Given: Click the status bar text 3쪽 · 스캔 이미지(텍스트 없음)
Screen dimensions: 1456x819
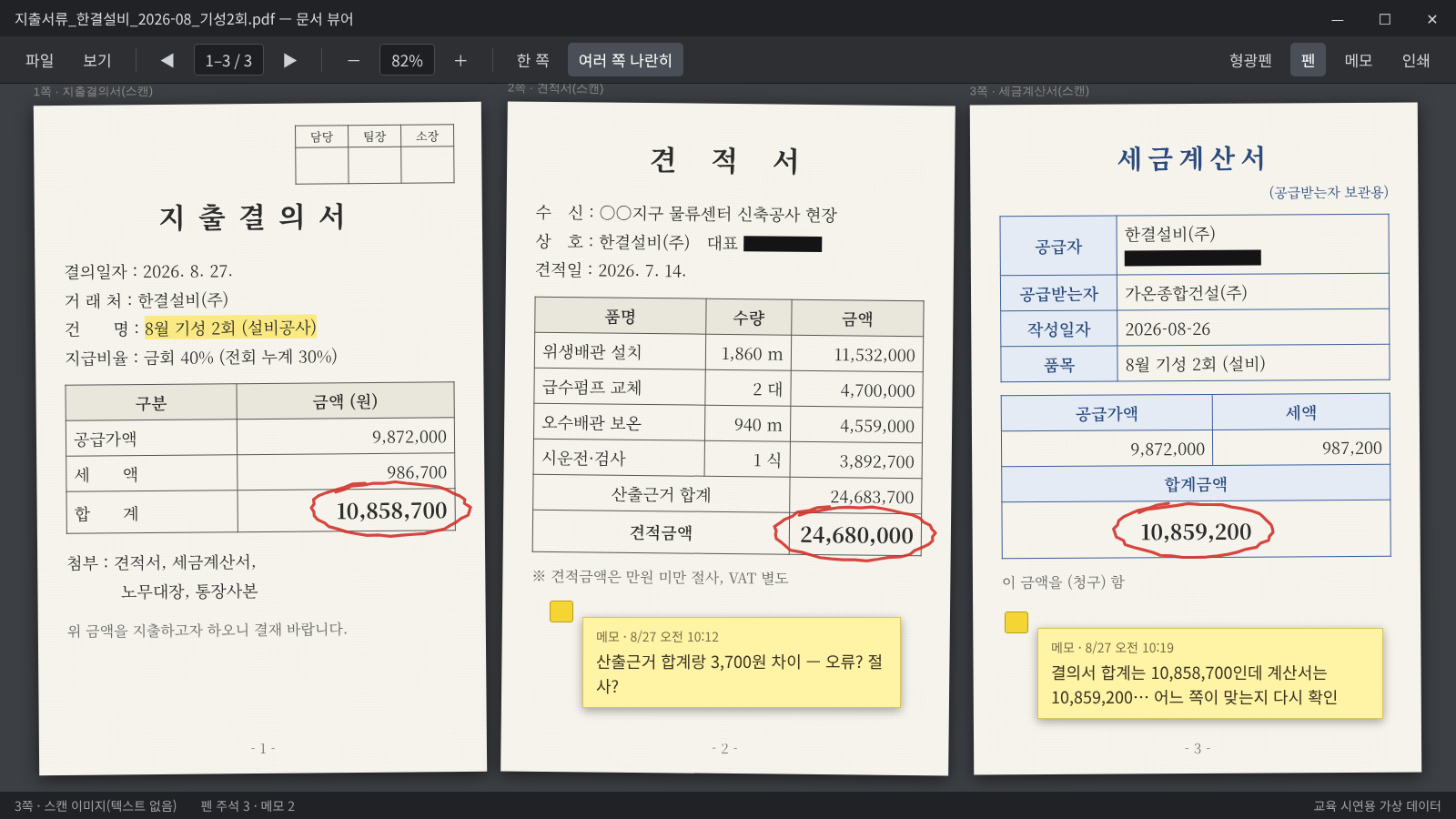Looking at the screenshot, I should coord(96,806).
